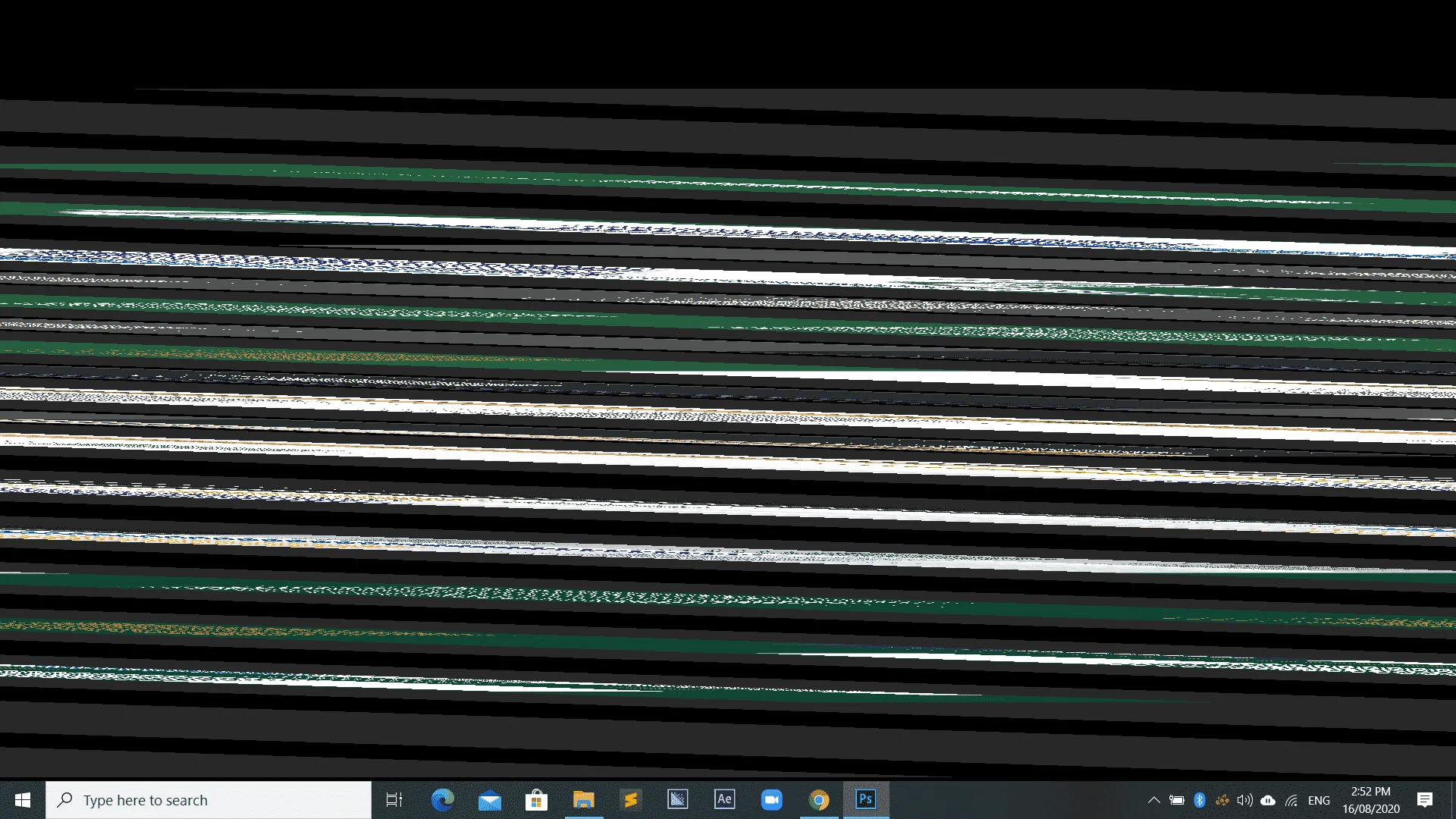Open the speaker volume control

click(x=1245, y=800)
